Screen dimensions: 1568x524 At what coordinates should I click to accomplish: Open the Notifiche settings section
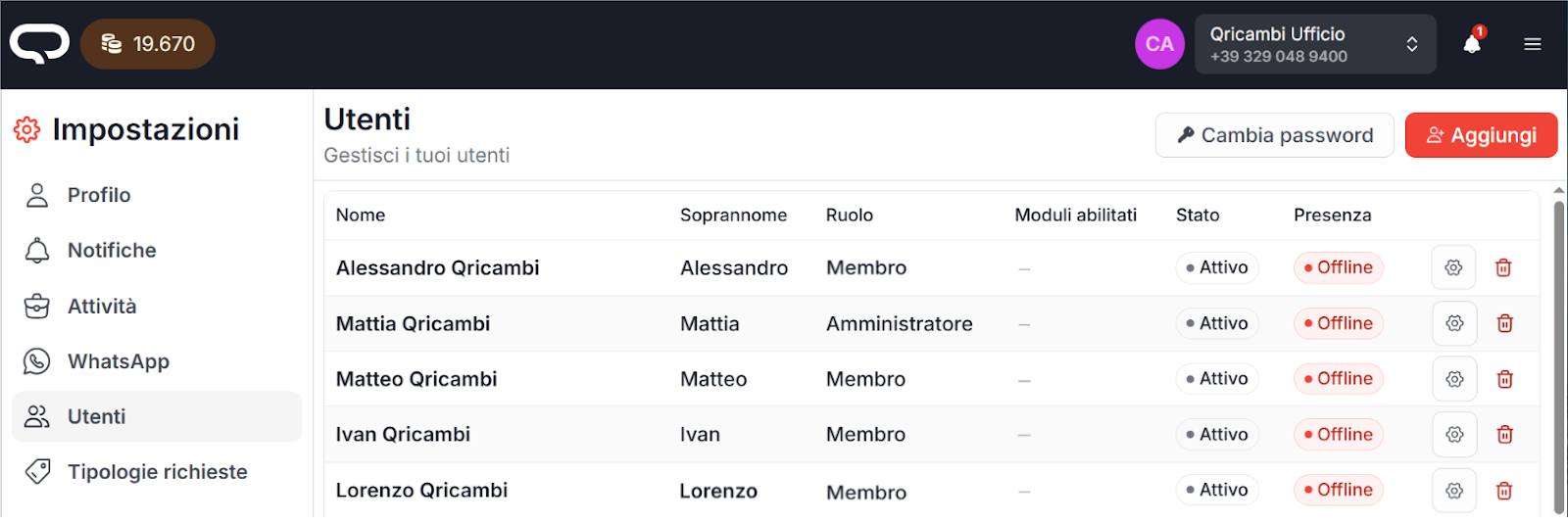pyautogui.click(x=111, y=251)
